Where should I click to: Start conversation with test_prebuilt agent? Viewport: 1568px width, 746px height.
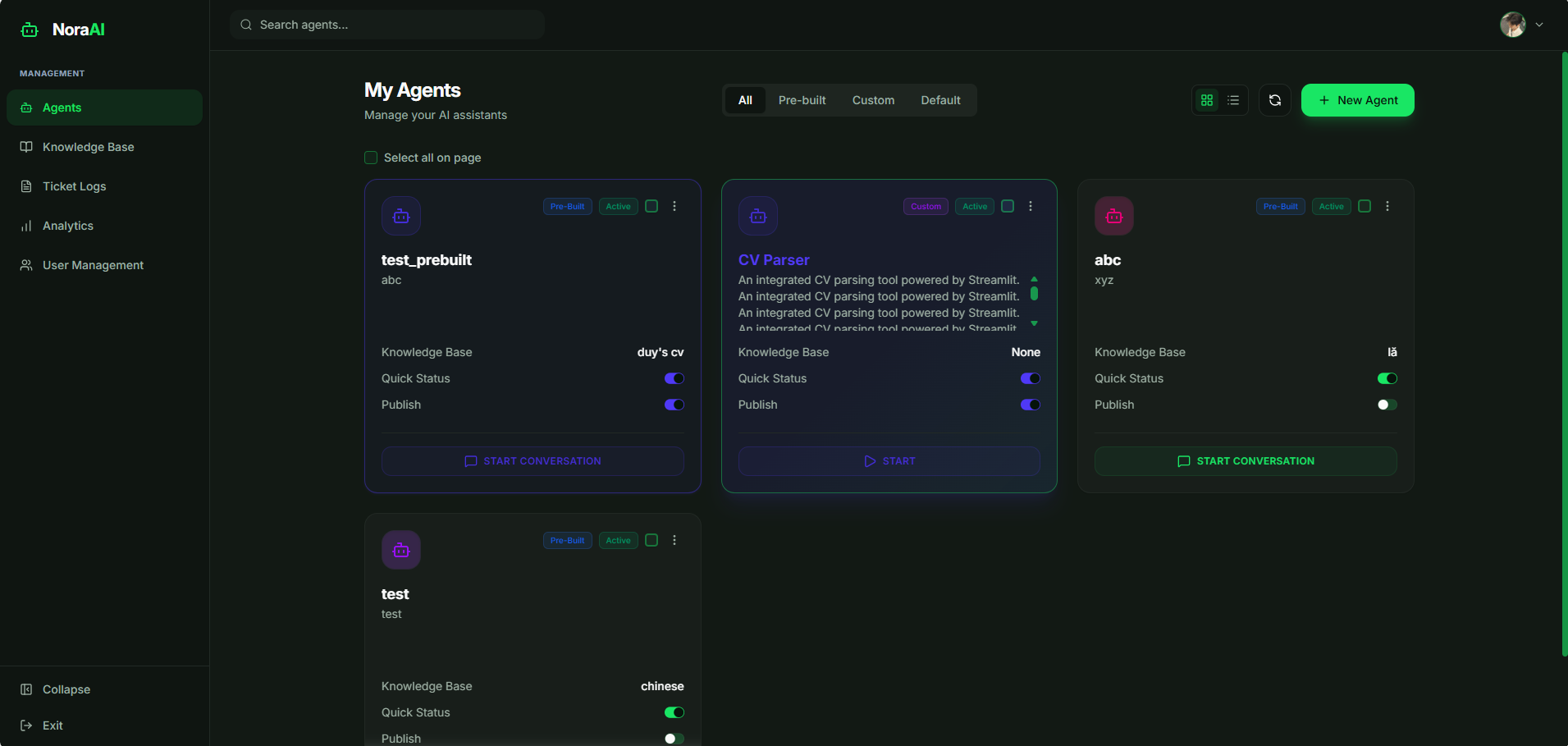point(532,460)
